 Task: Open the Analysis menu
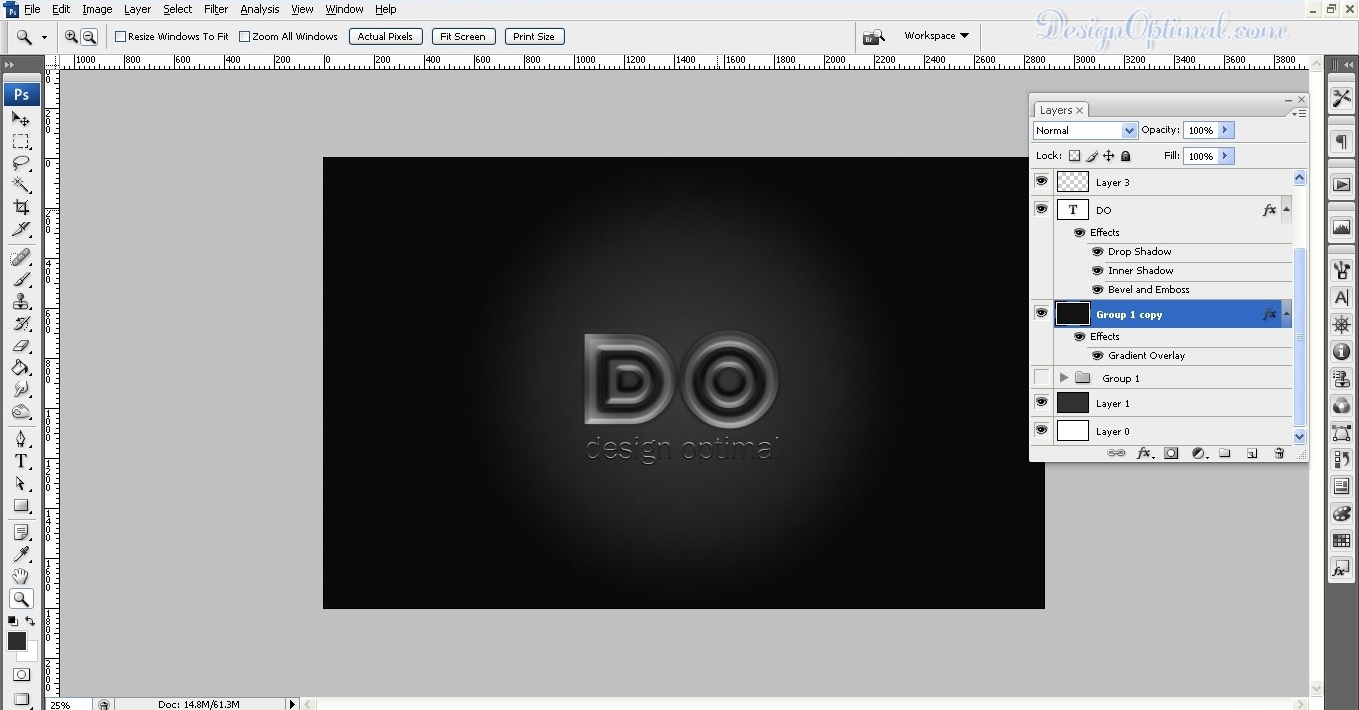click(x=260, y=9)
